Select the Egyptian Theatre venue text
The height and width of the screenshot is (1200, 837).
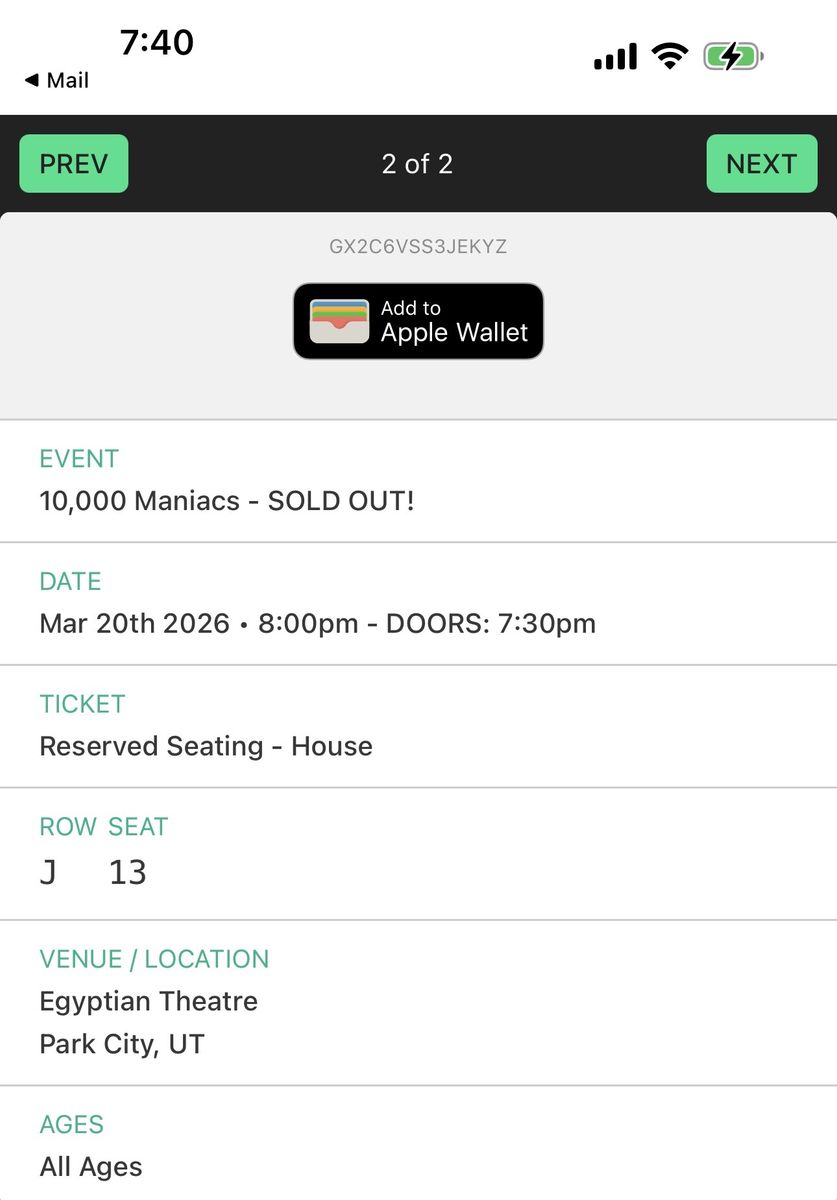click(148, 1001)
